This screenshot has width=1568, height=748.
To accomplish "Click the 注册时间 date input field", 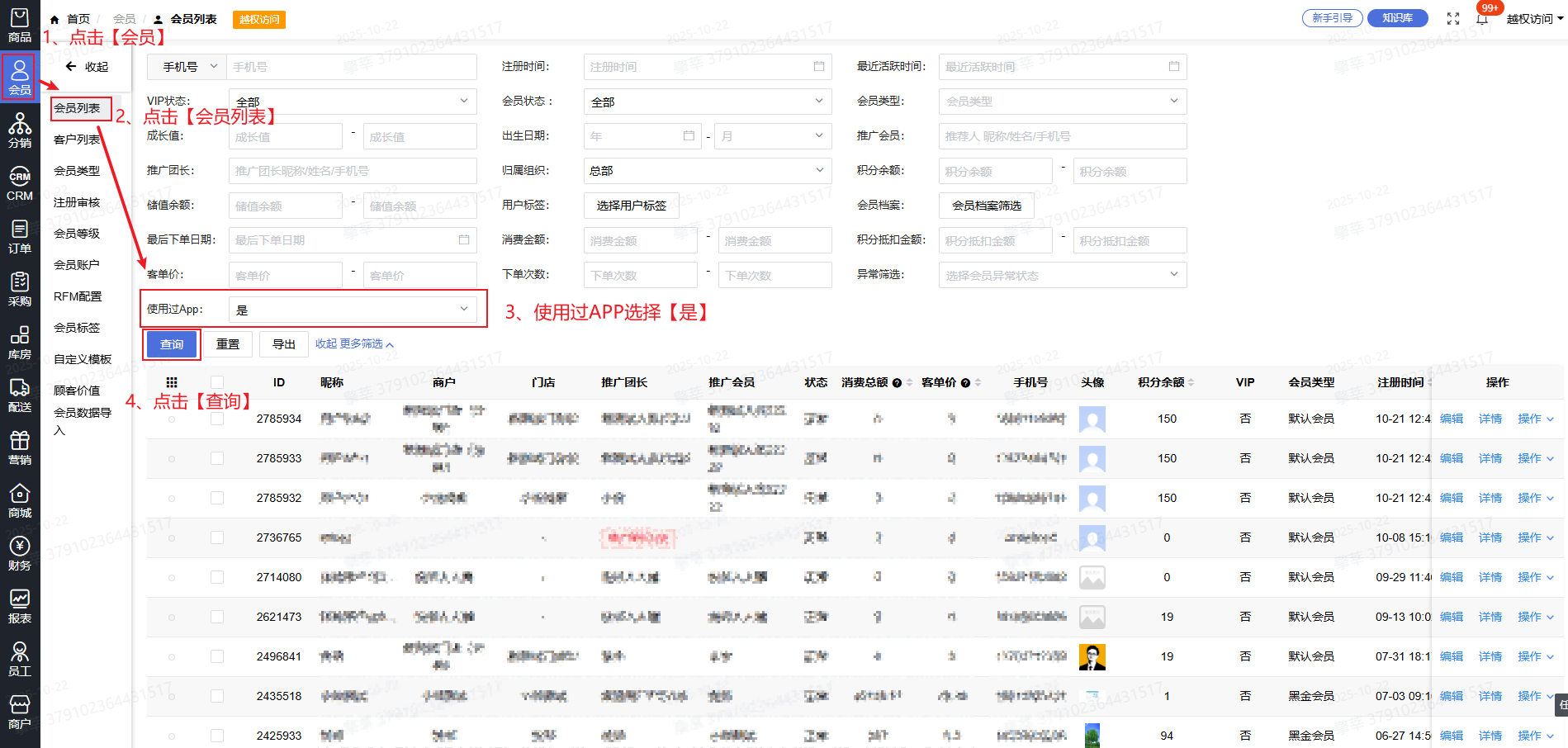I will (x=708, y=67).
